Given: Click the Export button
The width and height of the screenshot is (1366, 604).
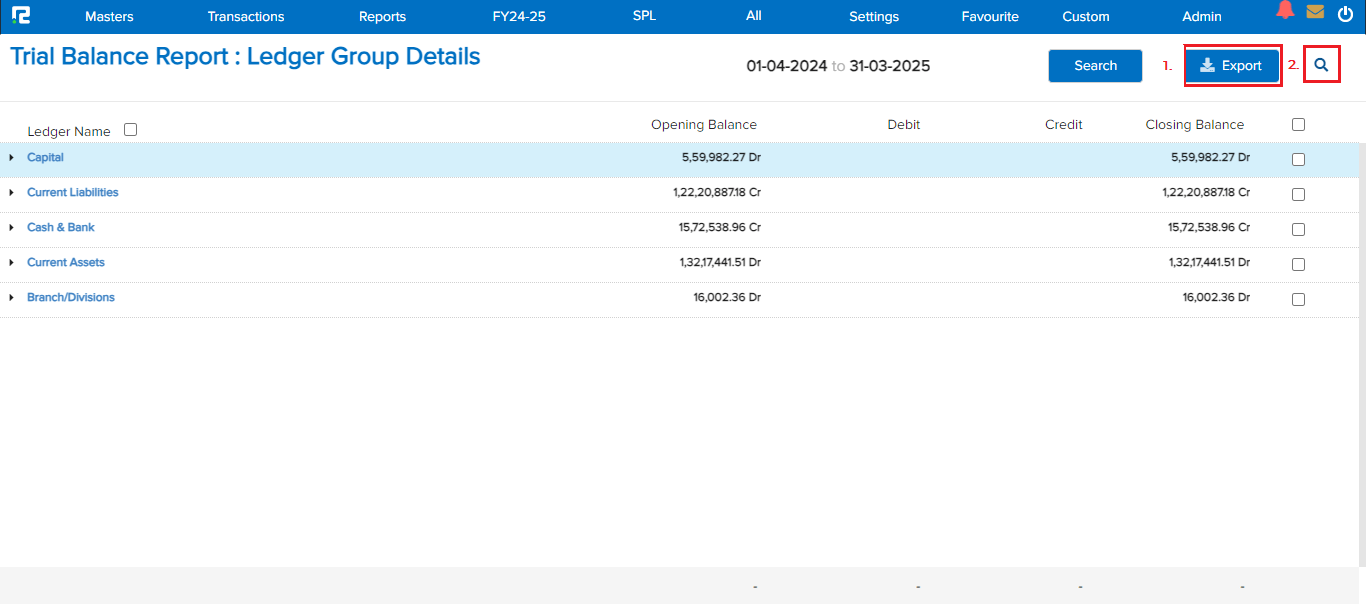Looking at the screenshot, I should (1231, 66).
